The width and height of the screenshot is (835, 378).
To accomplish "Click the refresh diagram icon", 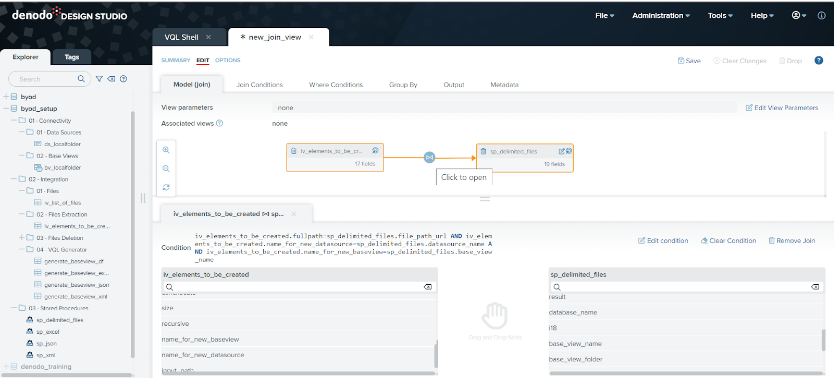I will 166,187.
